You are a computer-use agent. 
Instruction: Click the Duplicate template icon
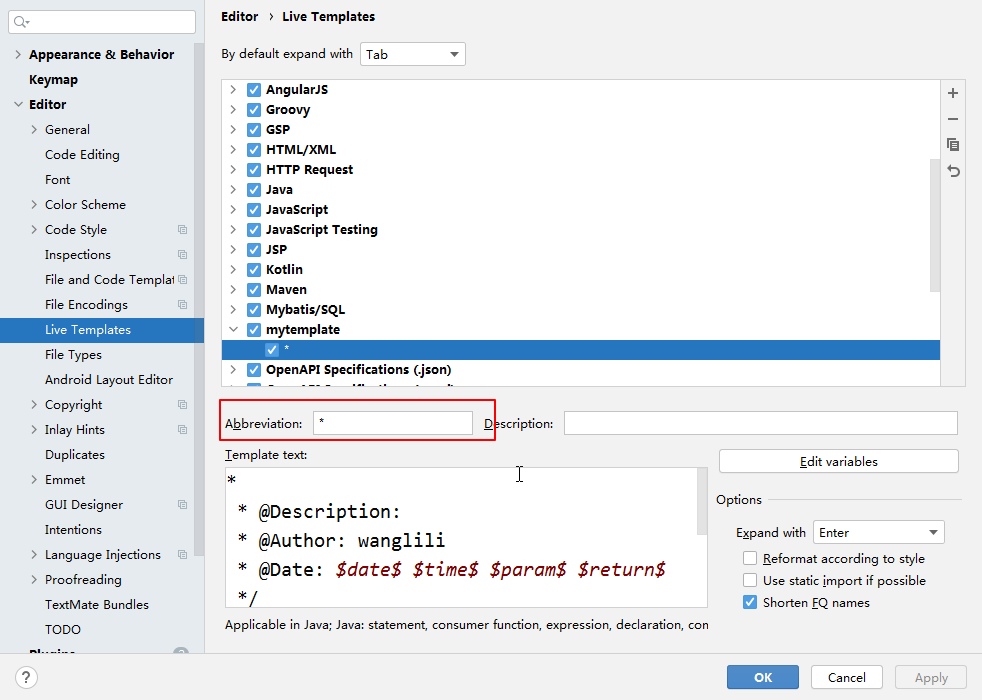point(953,145)
